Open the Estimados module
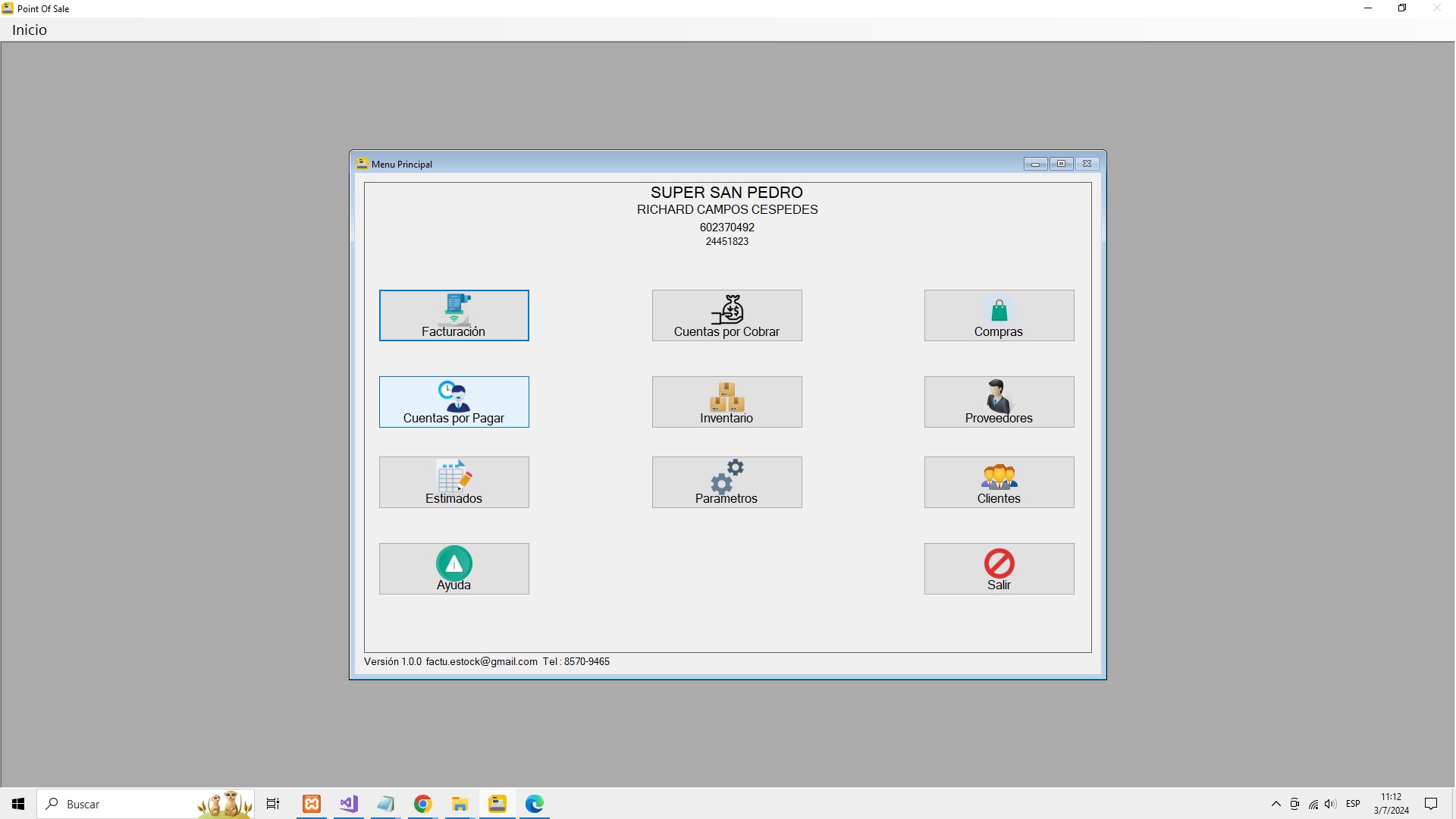This screenshot has height=819, width=1456. 453,482
